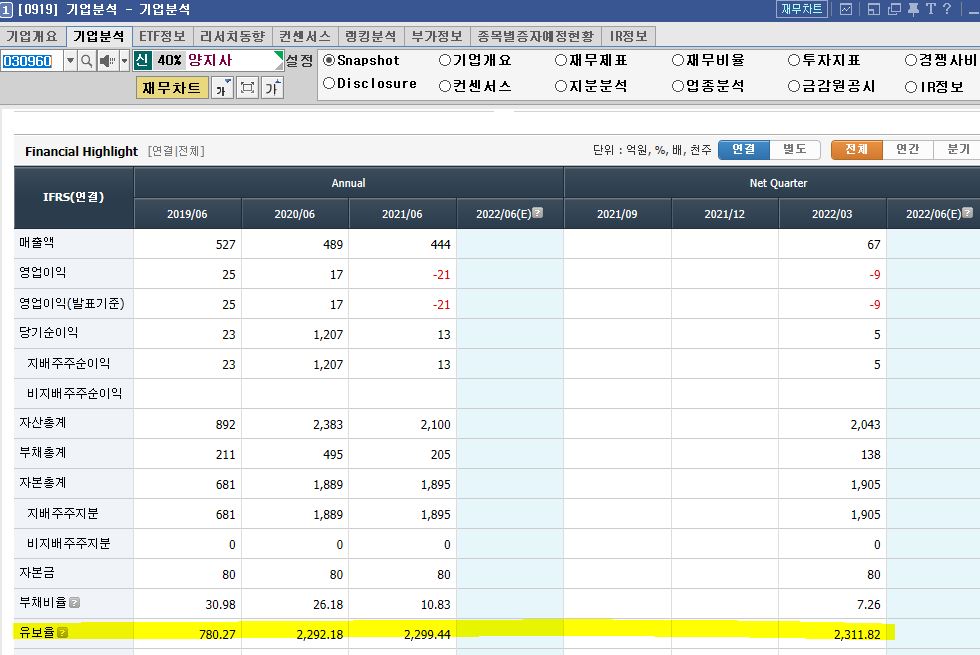
Task: Switch to the IR정보 tab
Action: pyautogui.click(x=628, y=36)
